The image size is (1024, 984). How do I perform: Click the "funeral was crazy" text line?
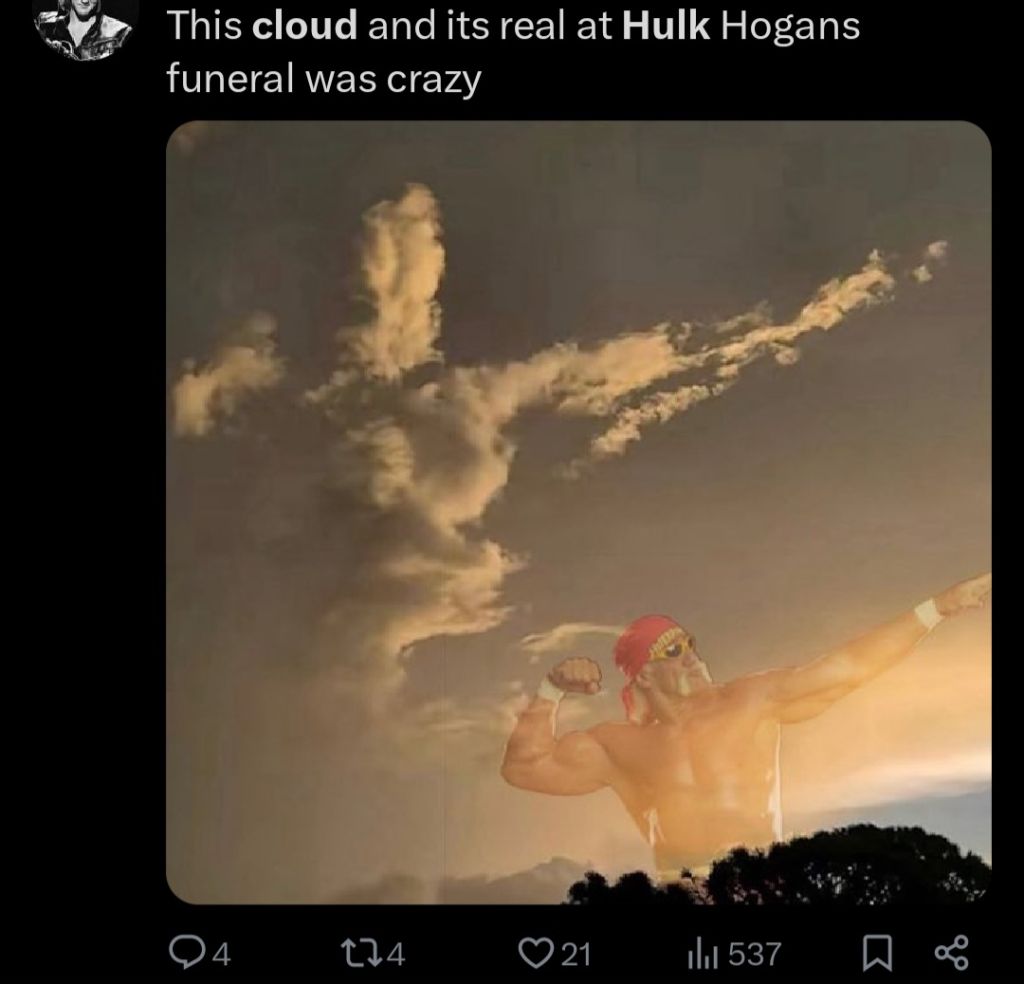[324, 80]
